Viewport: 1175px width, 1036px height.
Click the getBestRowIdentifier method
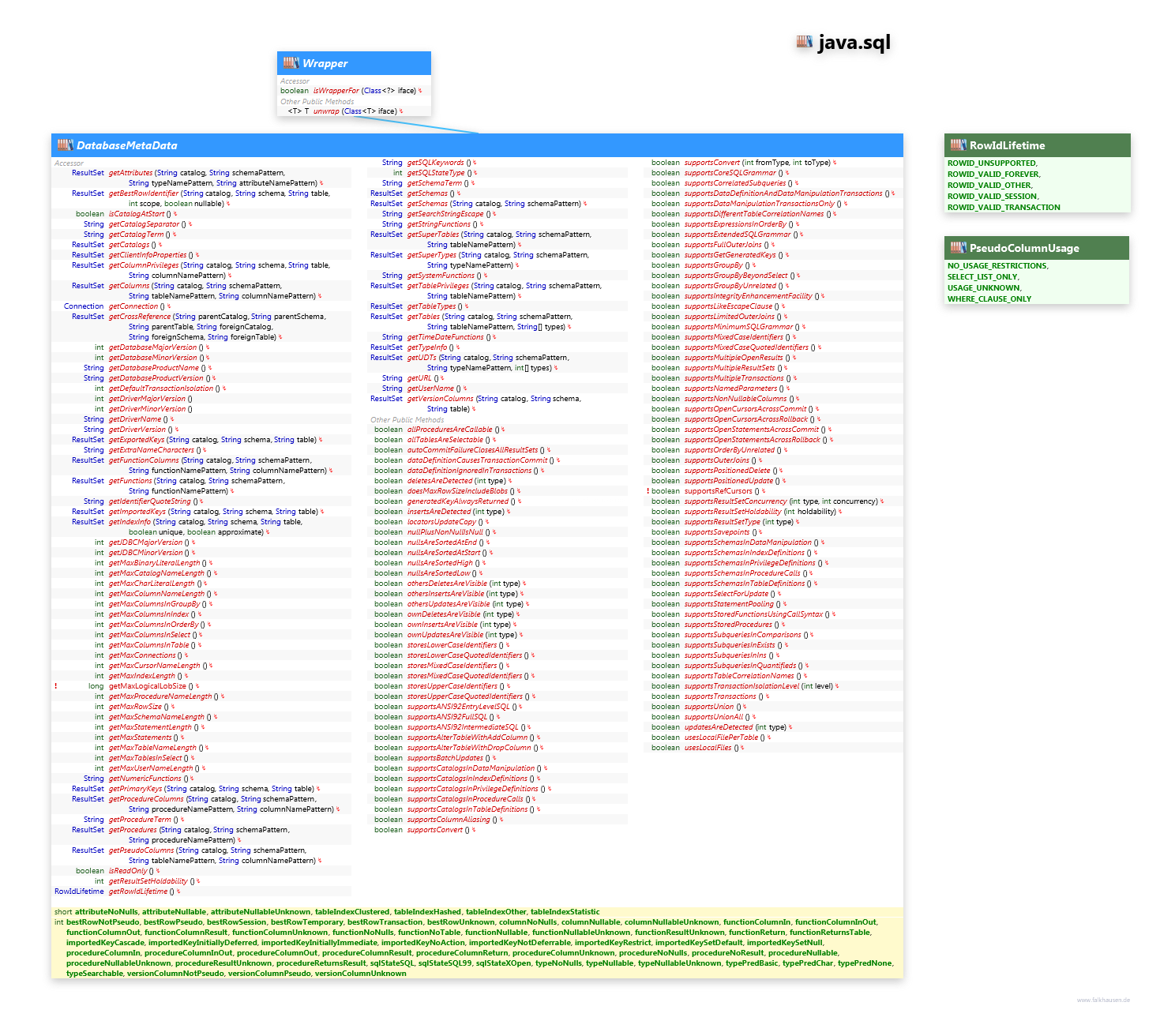pyautogui.click(x=144, y=193)
